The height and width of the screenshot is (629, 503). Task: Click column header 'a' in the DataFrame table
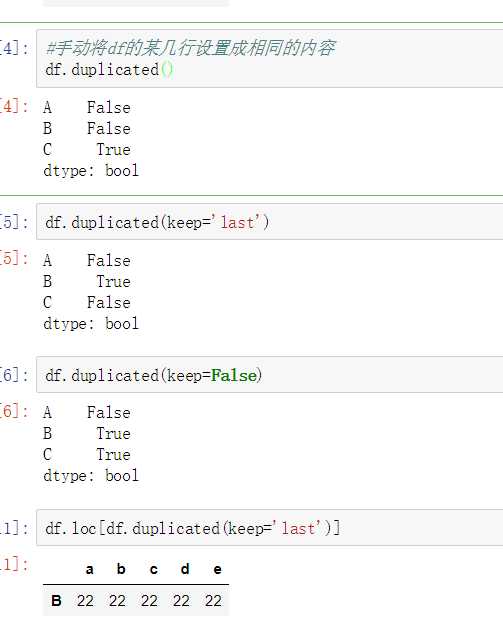[x=89, y=569]
